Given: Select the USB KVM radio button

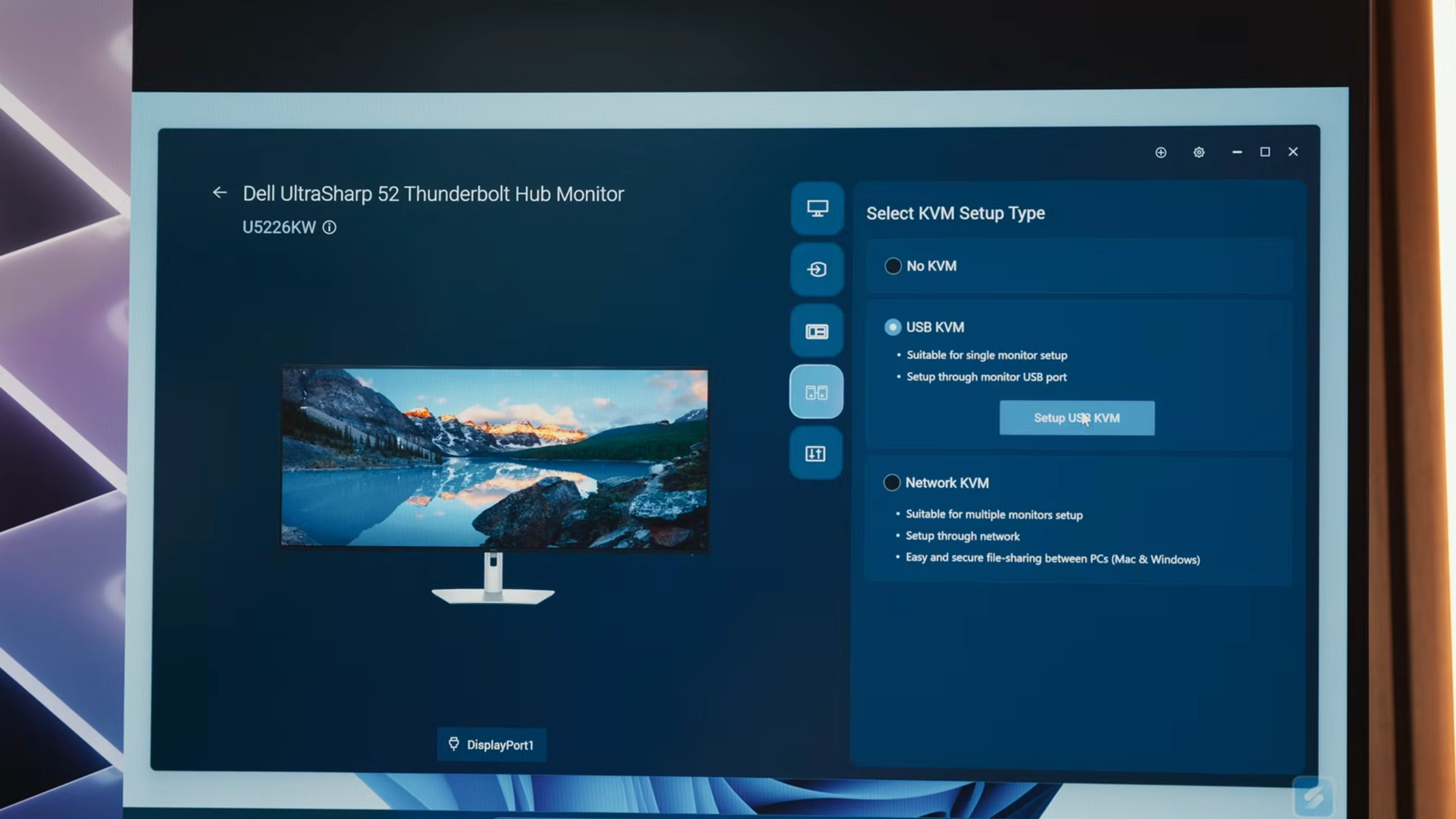Looking at the screenshot, I should tap(892, 327).
